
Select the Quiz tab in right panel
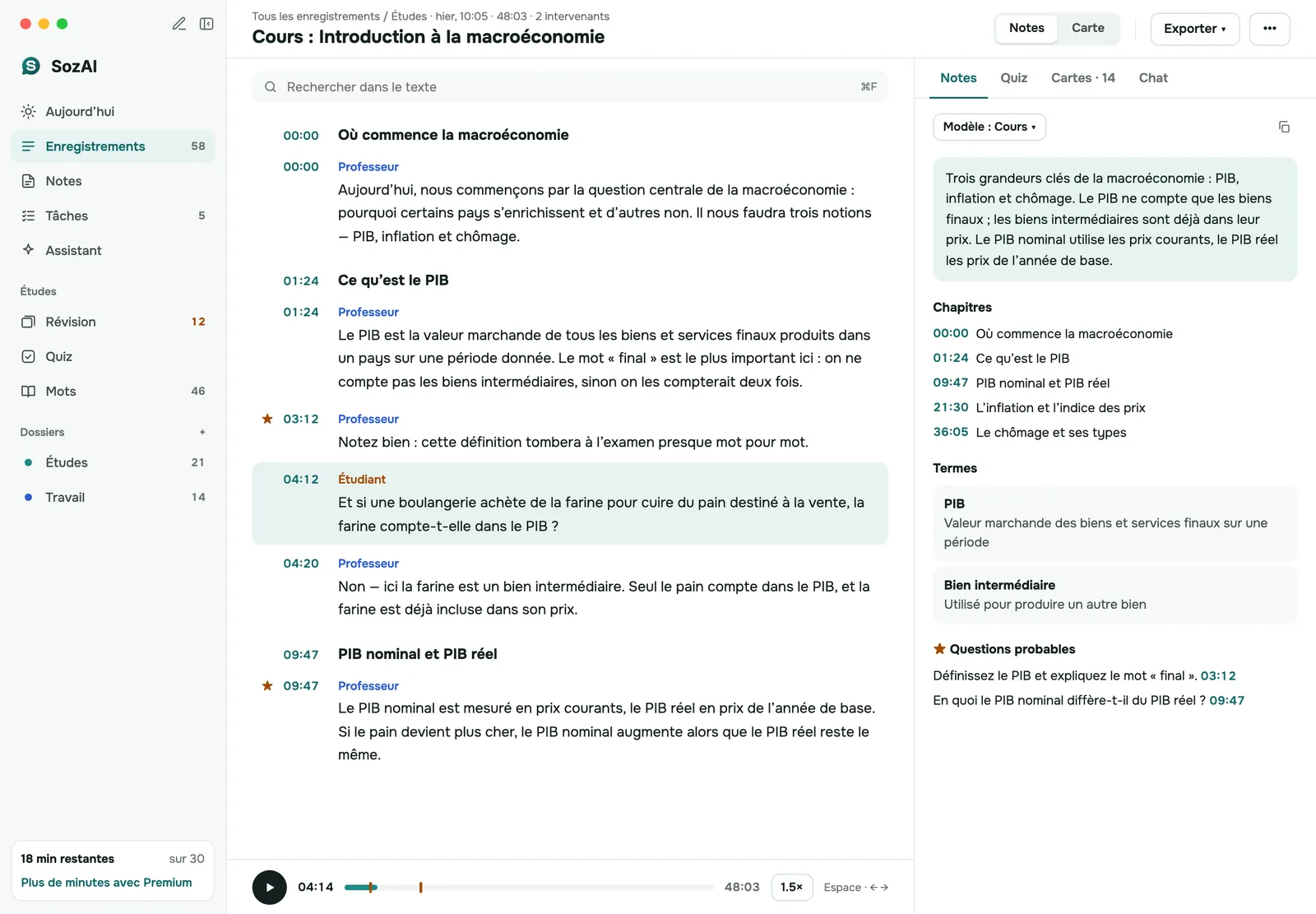pos(1013,78)
